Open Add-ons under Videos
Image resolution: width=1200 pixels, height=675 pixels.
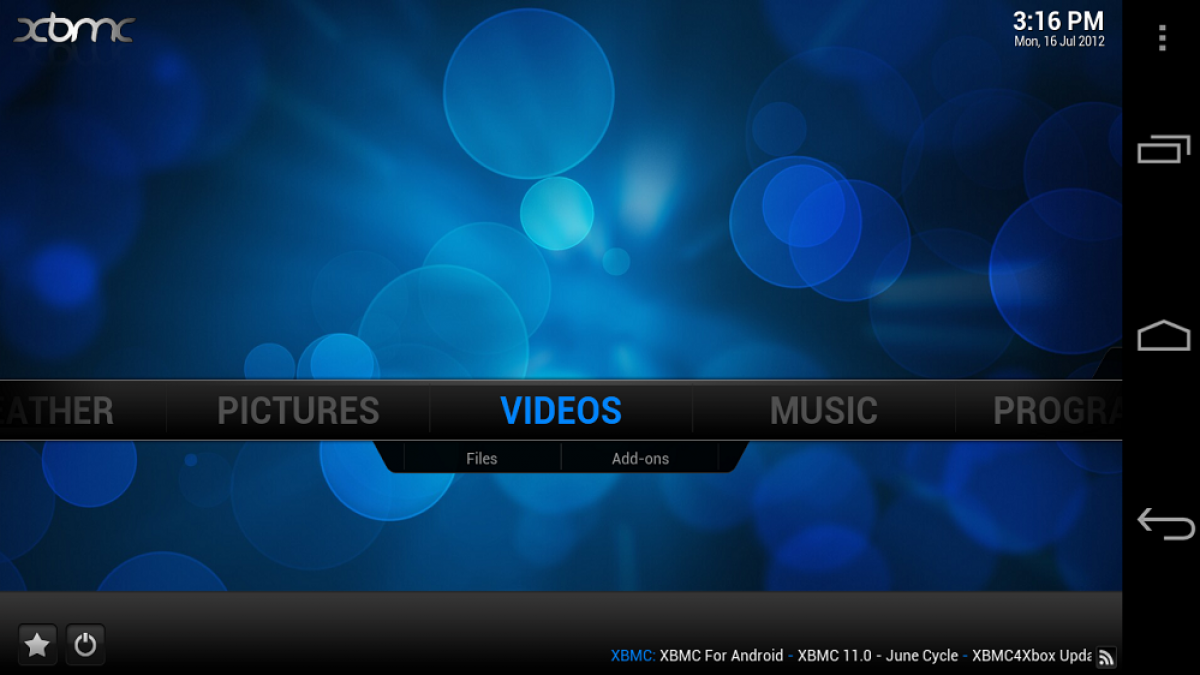point(640,459)
